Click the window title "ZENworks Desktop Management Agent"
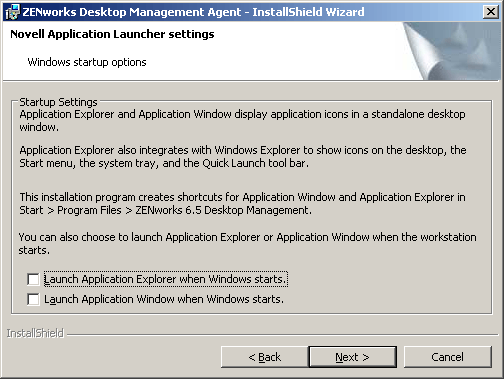 pyautogui.click(x=131, y=12)
